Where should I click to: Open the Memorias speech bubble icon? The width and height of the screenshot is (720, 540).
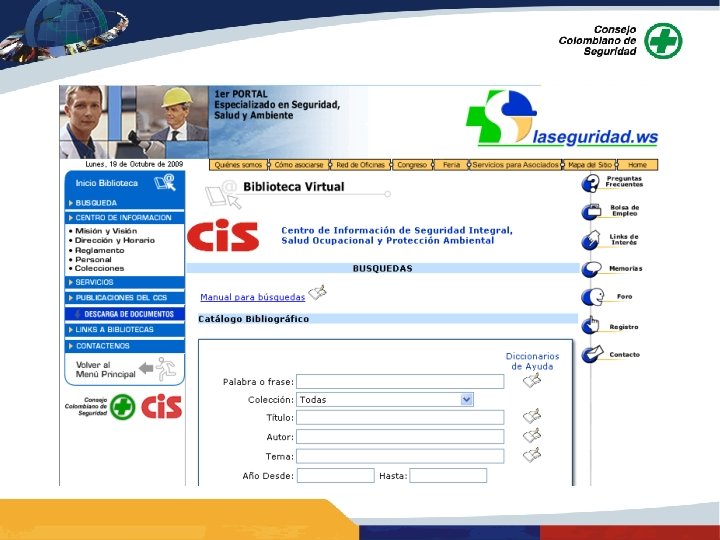(x=591, y=269)
